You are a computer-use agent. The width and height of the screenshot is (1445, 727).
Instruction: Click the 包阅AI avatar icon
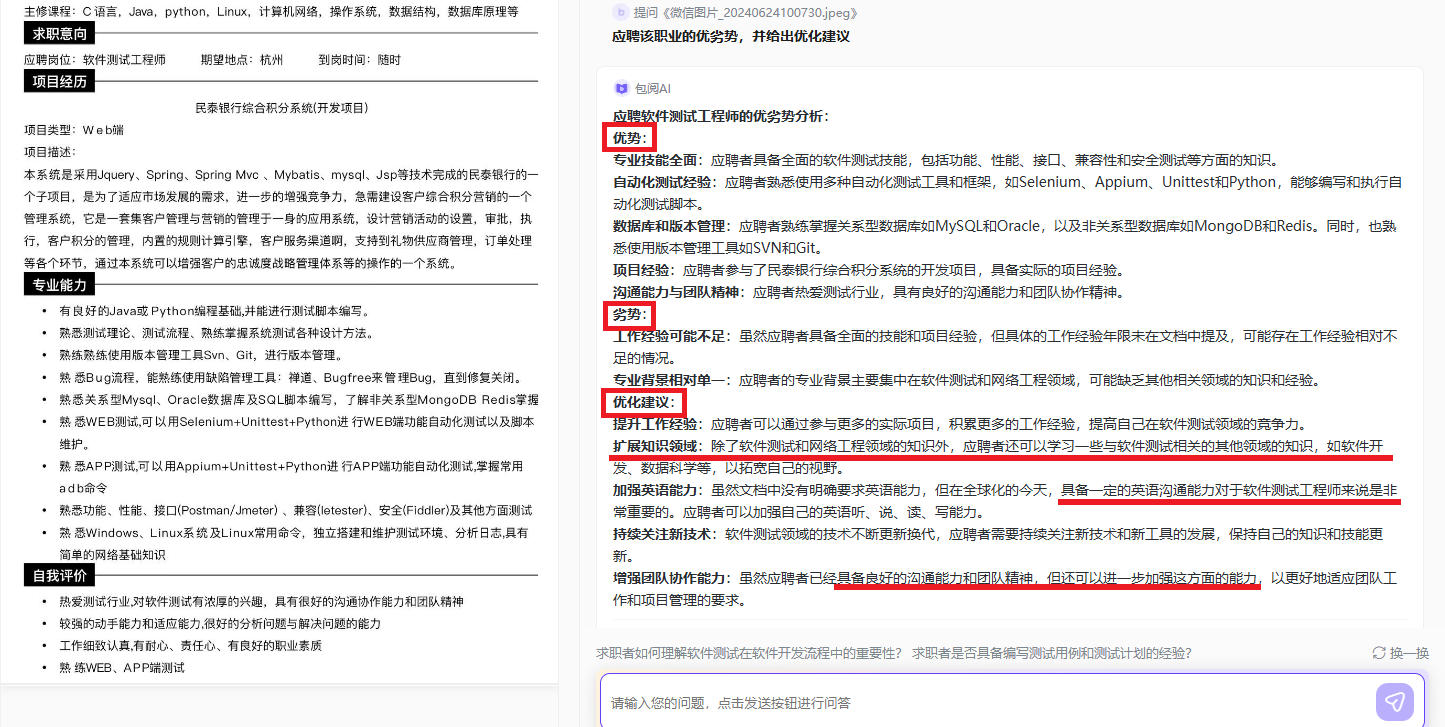click(621, 88)
